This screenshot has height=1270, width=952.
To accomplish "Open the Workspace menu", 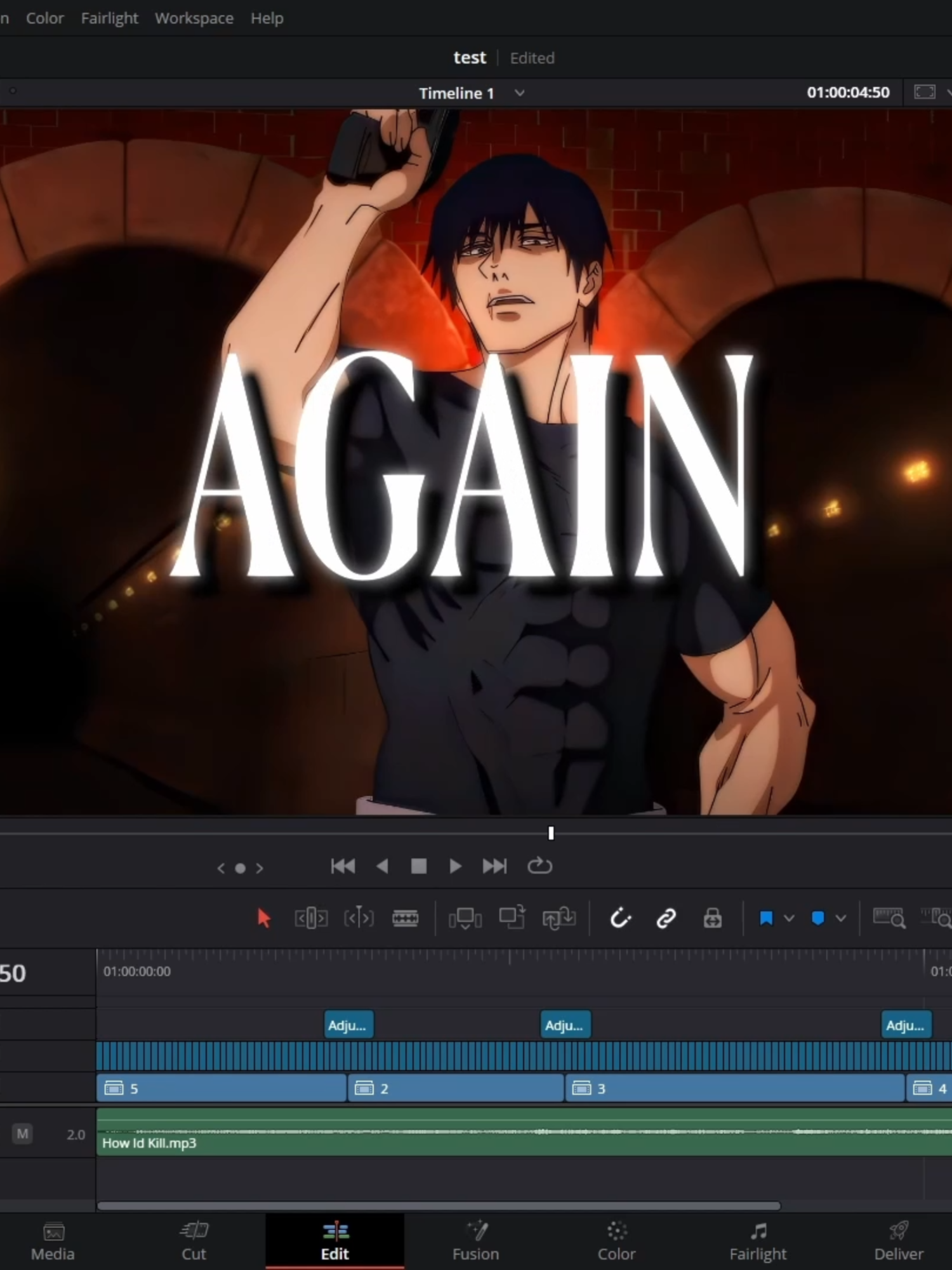I will (x=194, y=18).
